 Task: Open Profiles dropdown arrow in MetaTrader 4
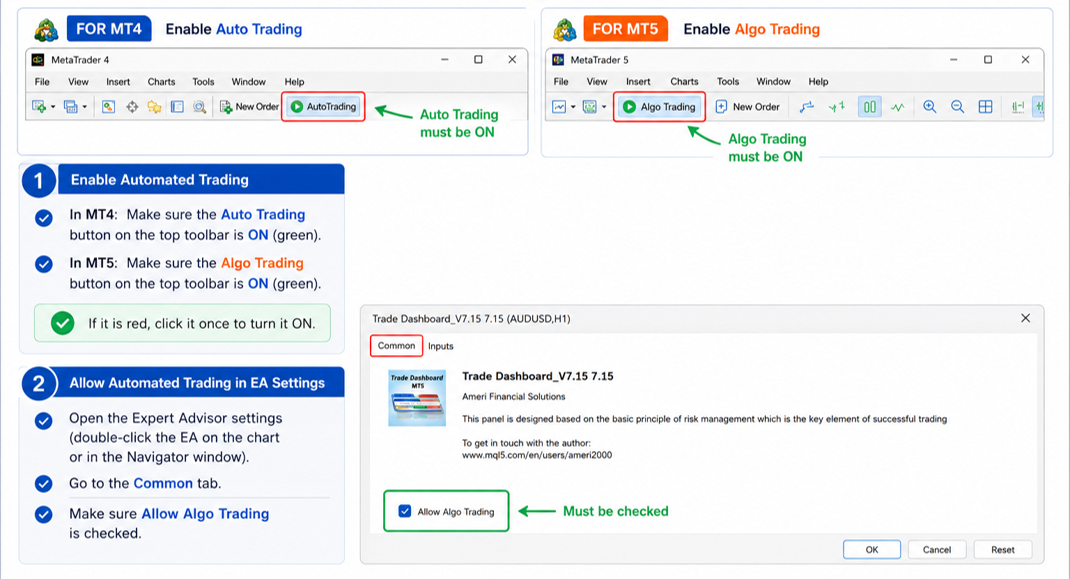click(x=85, y=107)
